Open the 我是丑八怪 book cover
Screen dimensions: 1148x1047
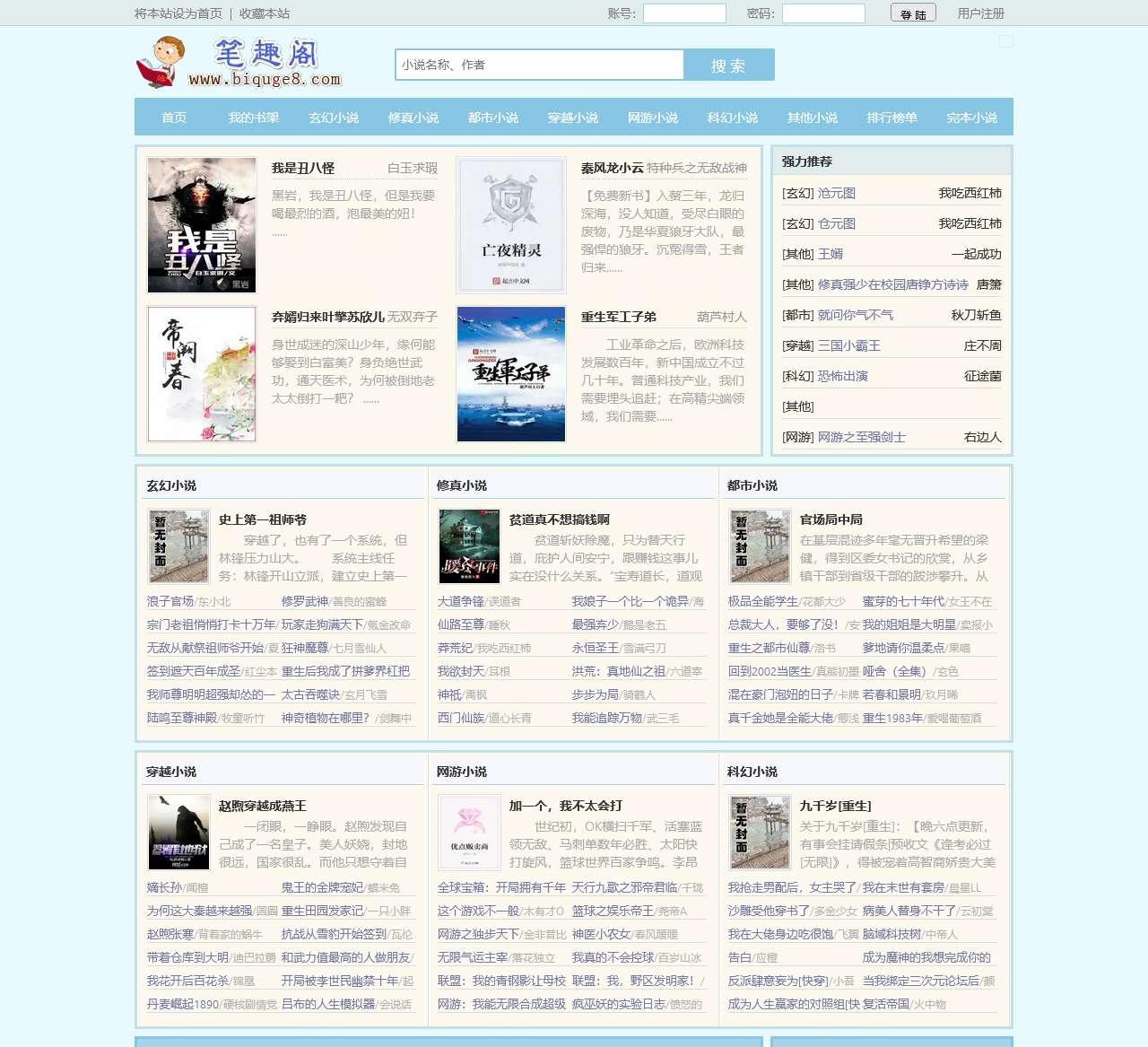point(202,225)
